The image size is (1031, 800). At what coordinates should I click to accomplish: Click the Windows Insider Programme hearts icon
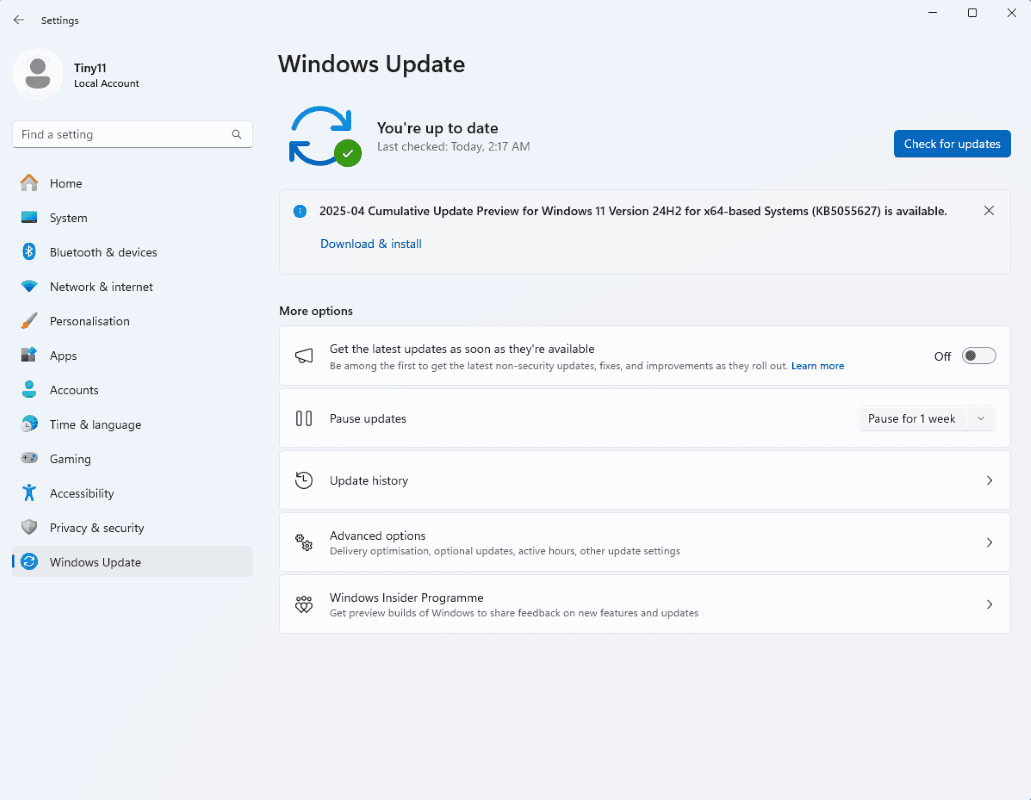[304, 604]
